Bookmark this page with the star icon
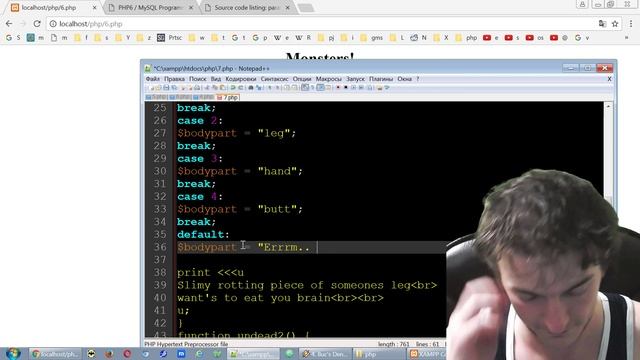This screenshot has height=360, width=640. (615, 24)
